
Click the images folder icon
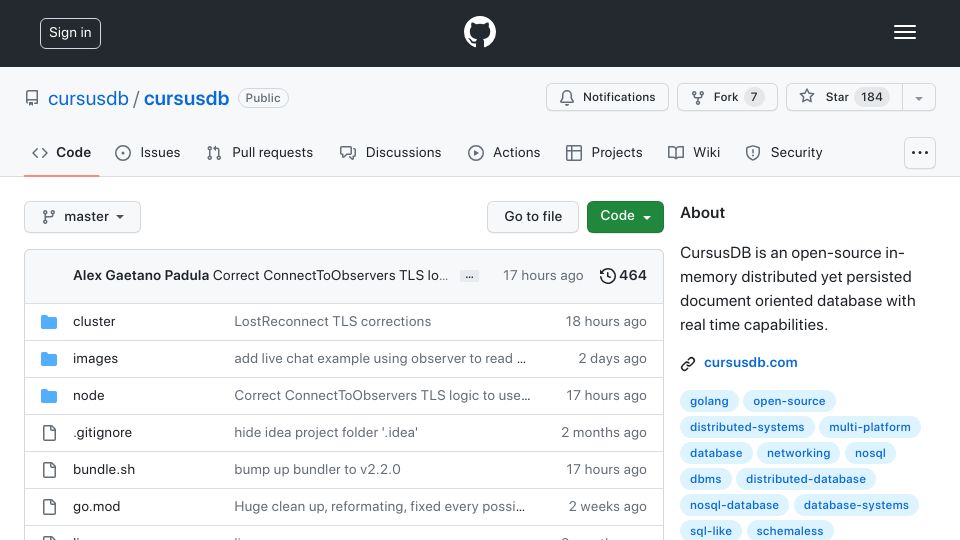[x=49, y=359]
